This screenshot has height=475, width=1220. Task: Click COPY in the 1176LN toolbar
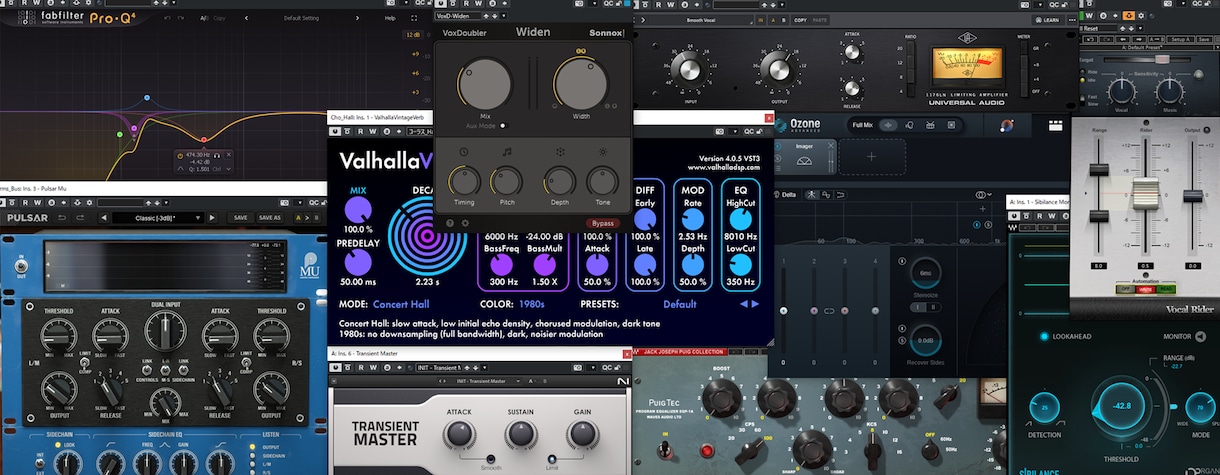pyautogui.click(x=800, y=20)
